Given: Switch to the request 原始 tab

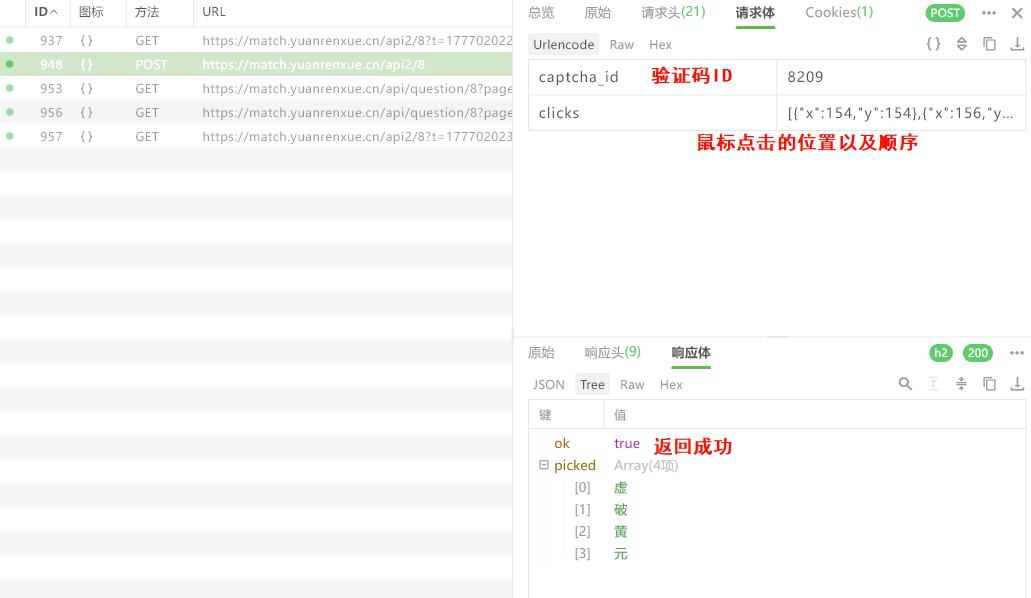Looking at the screenshot, I should pos(598,12).
